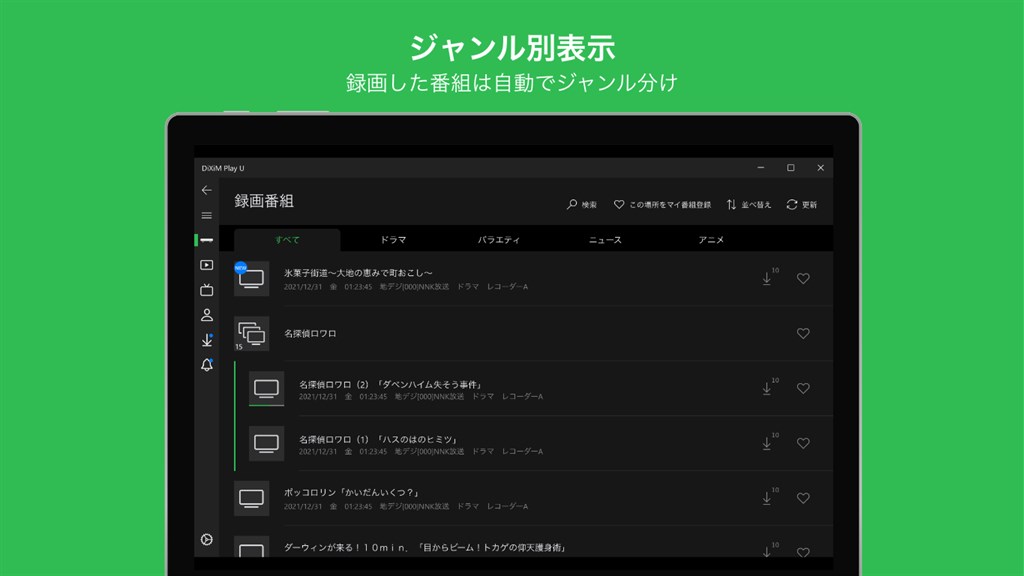This screenshot has width=1024, height=576.
Task: Favorite 名探偵ロワロ (2) episode
Action: (x=803, y=388)
